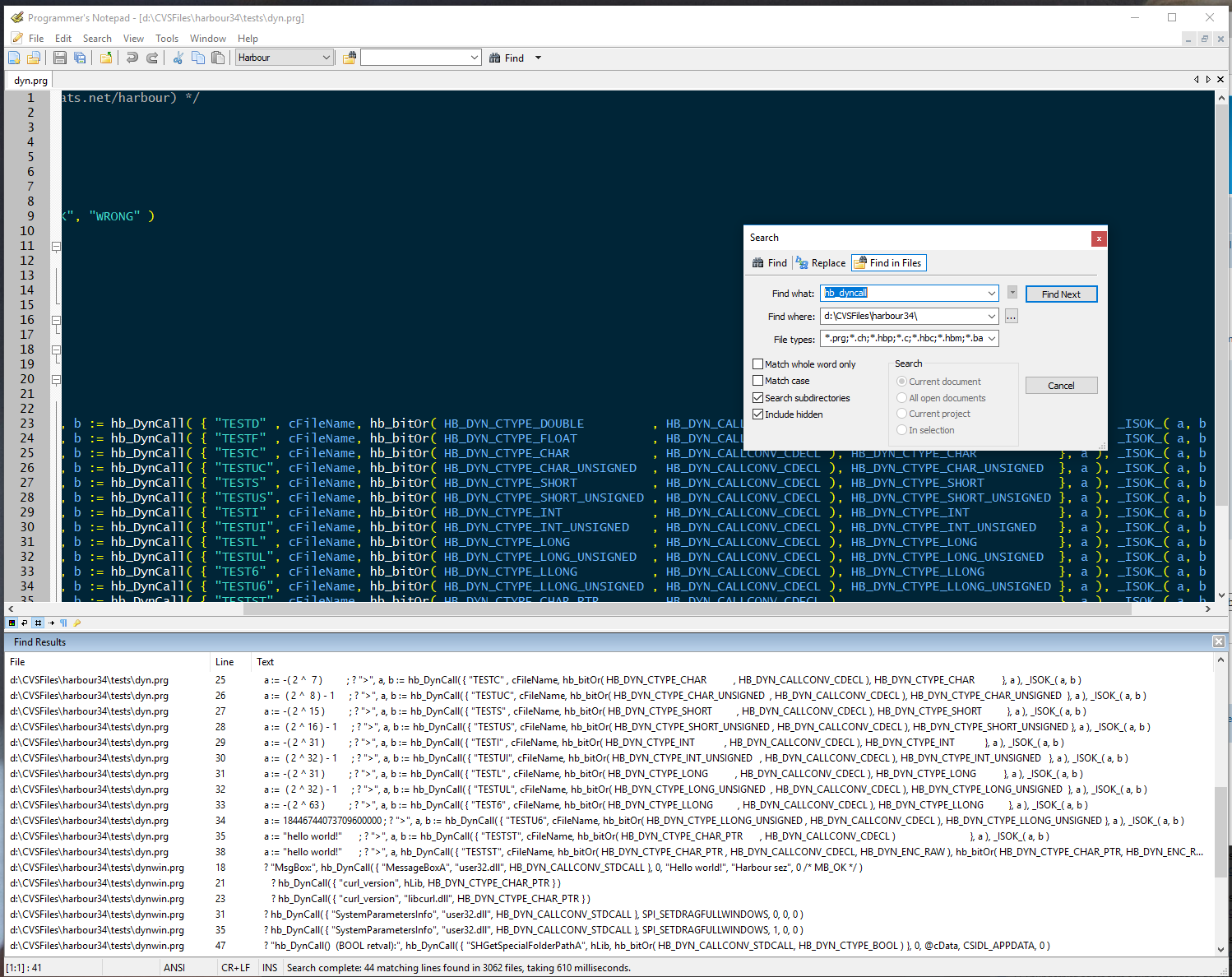This screenshot has height=977, width=1232.
Task: Open the Tools menu
Action: [167, 39]
